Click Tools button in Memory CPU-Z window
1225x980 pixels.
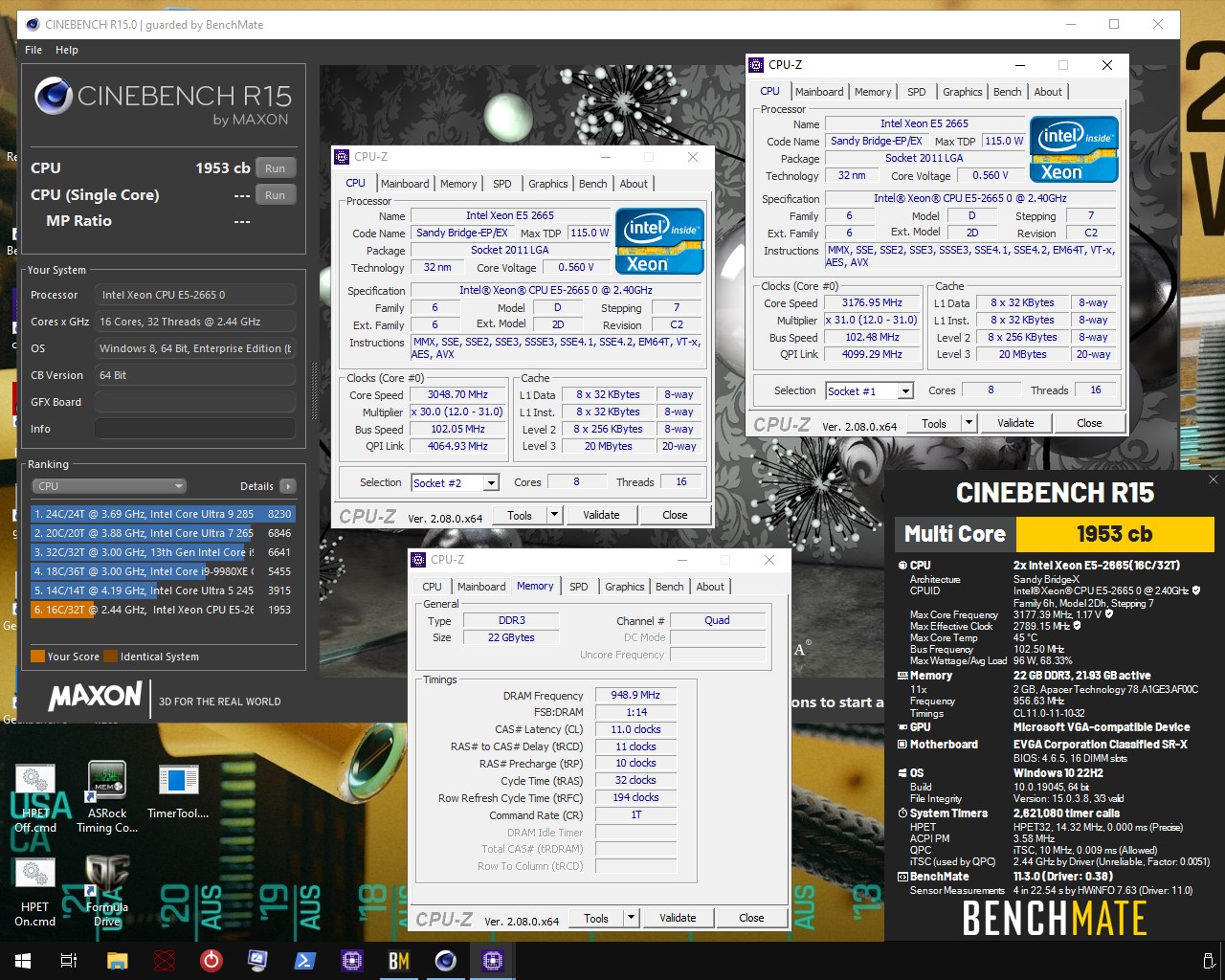pyautogui.click(x=596, y=918)
